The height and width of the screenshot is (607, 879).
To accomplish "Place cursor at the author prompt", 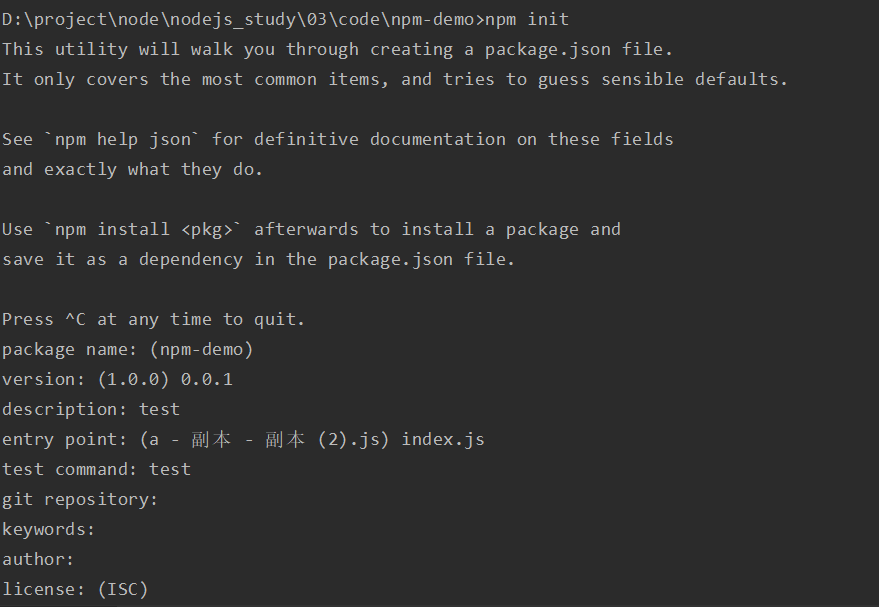I will coord(82,559).
